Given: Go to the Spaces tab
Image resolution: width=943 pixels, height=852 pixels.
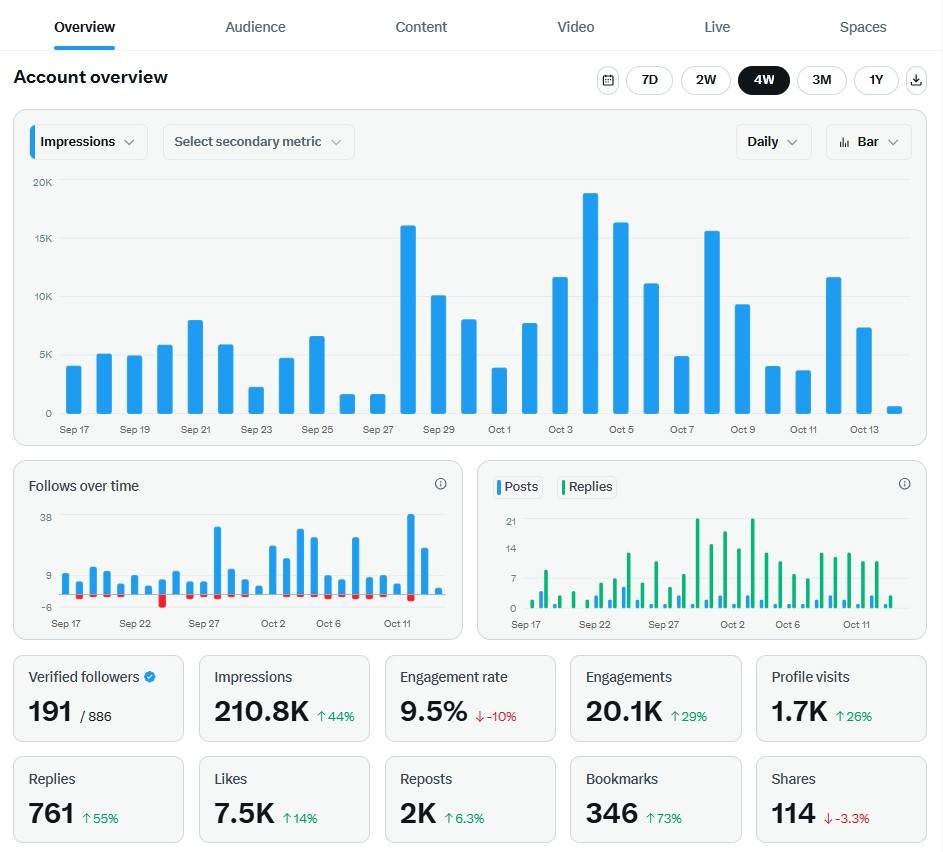Looking at the screenshot, I should tap(862, 27).
